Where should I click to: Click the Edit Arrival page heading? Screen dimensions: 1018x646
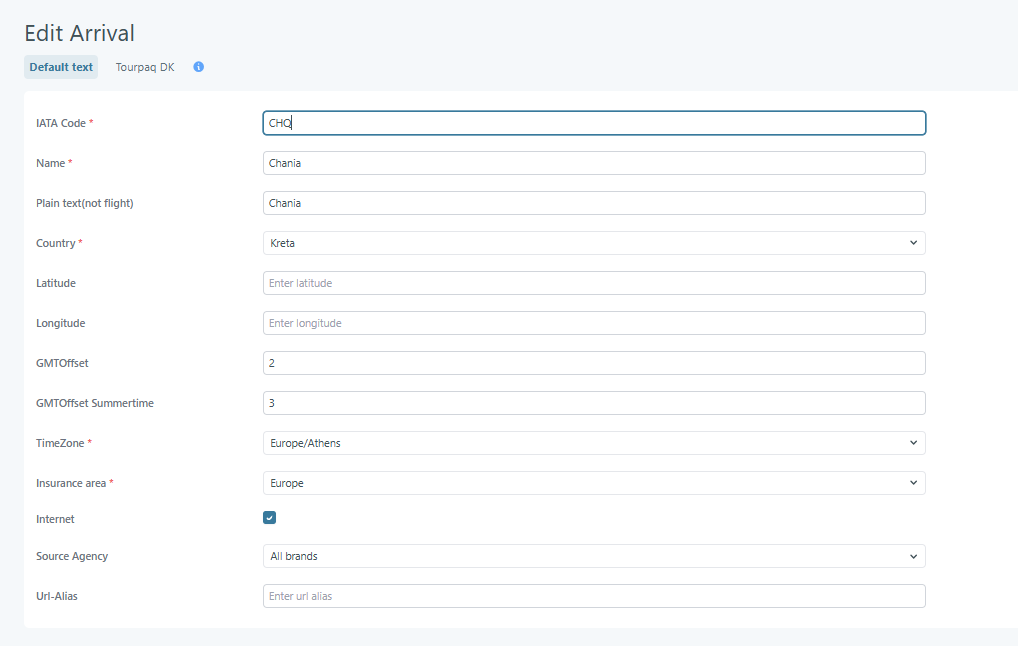tap(79, 33)
